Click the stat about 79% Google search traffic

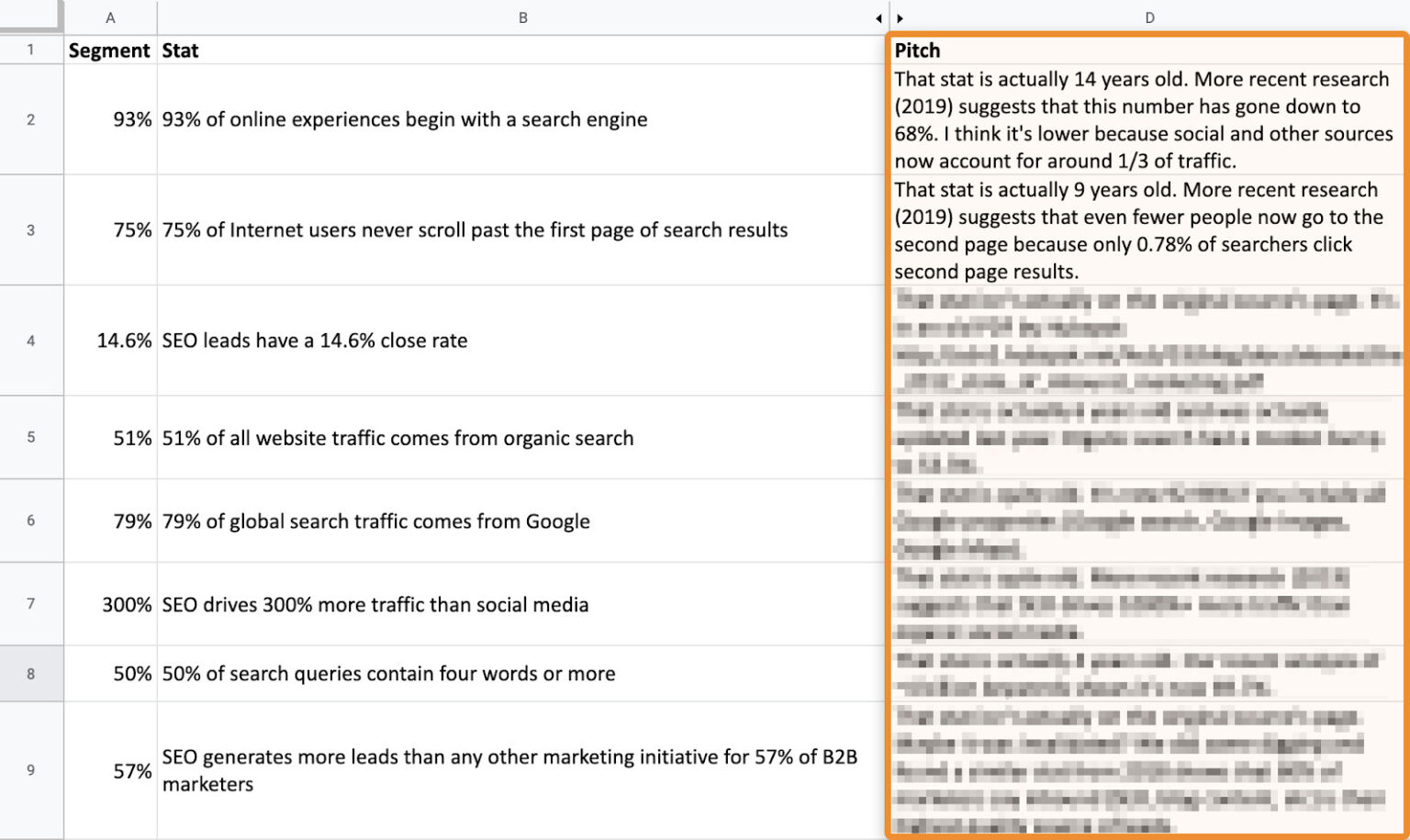[376, 521]
